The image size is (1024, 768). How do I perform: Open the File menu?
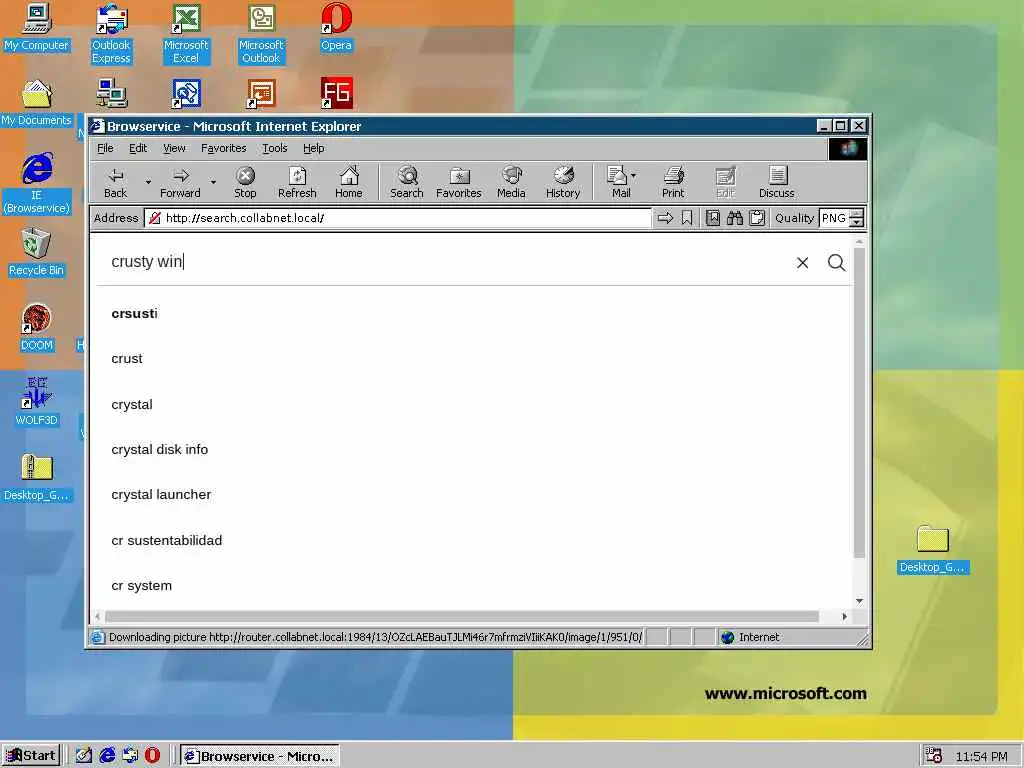pos(105,148)
